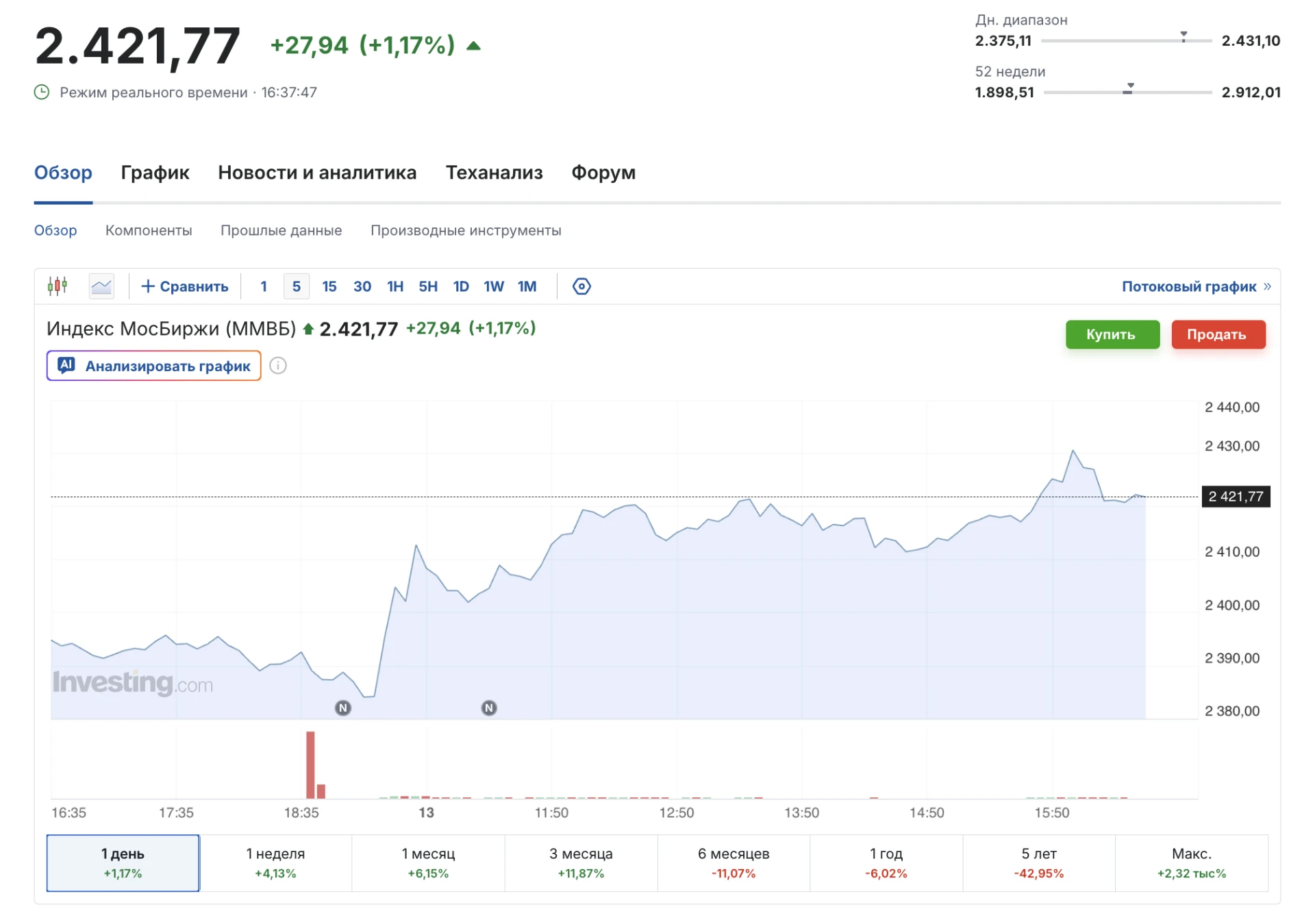
Task: Select the 1 год period
Action: point(886,863)
